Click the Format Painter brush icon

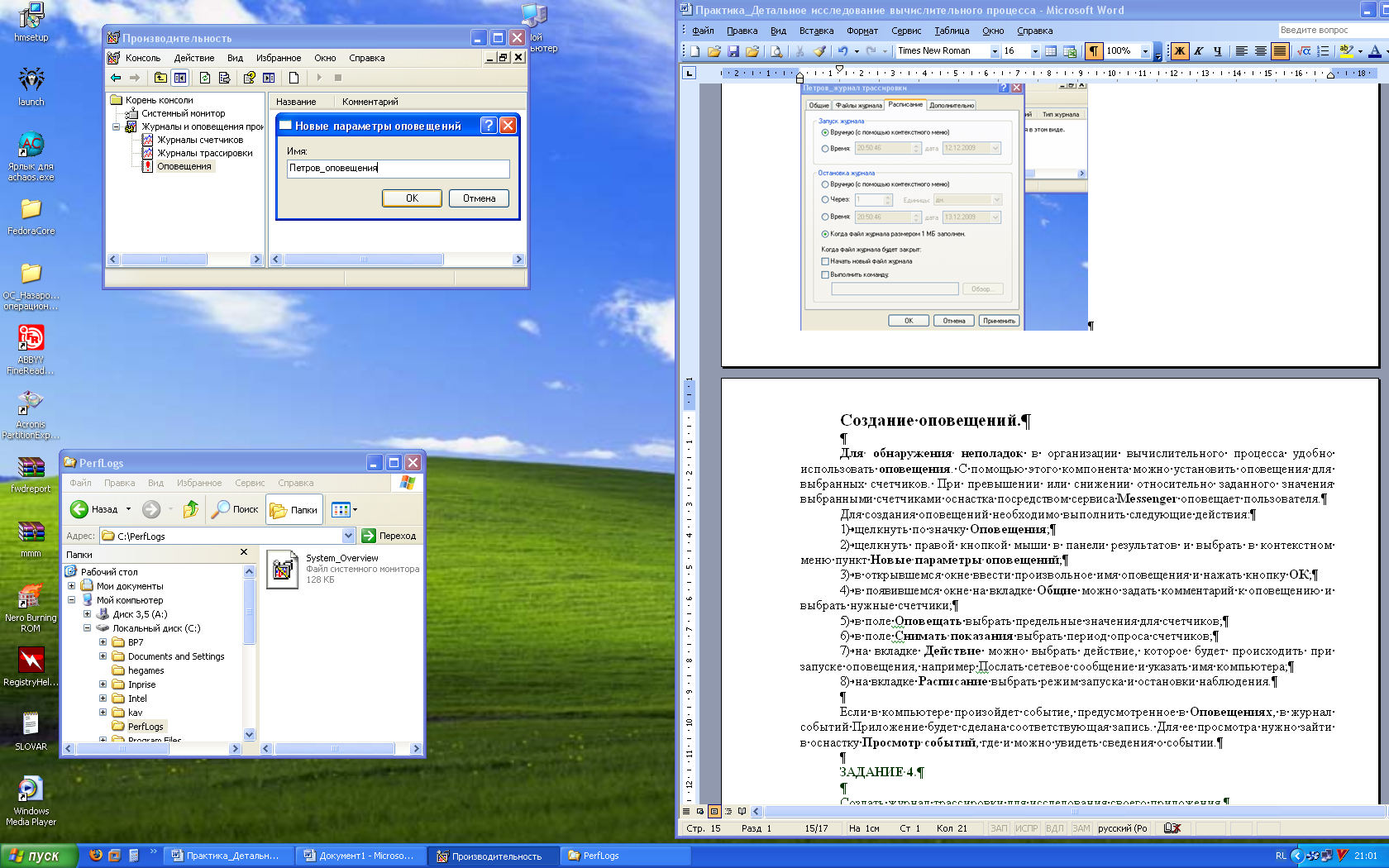click(819, 51)
